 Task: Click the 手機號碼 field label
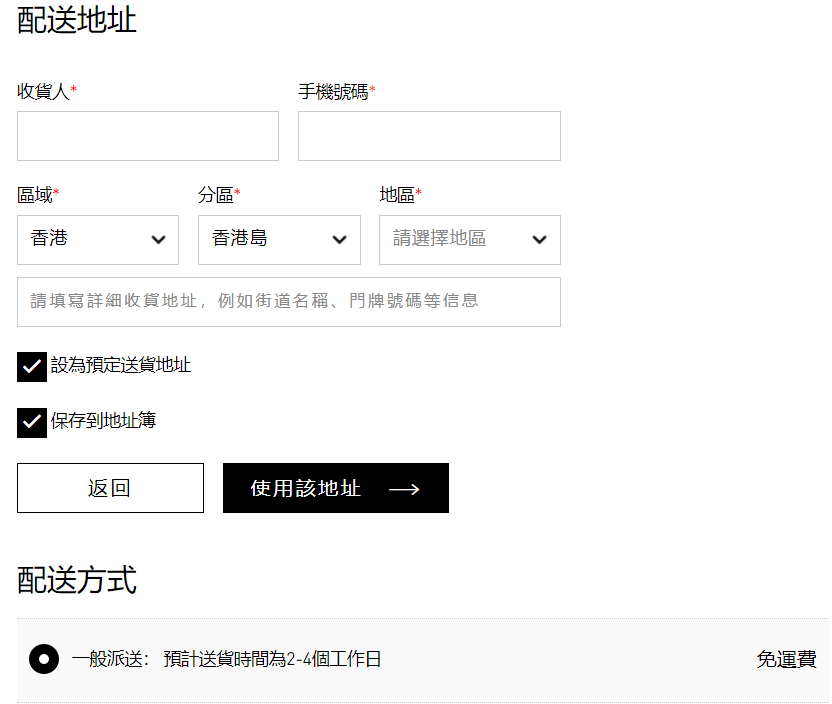point(333,92)
